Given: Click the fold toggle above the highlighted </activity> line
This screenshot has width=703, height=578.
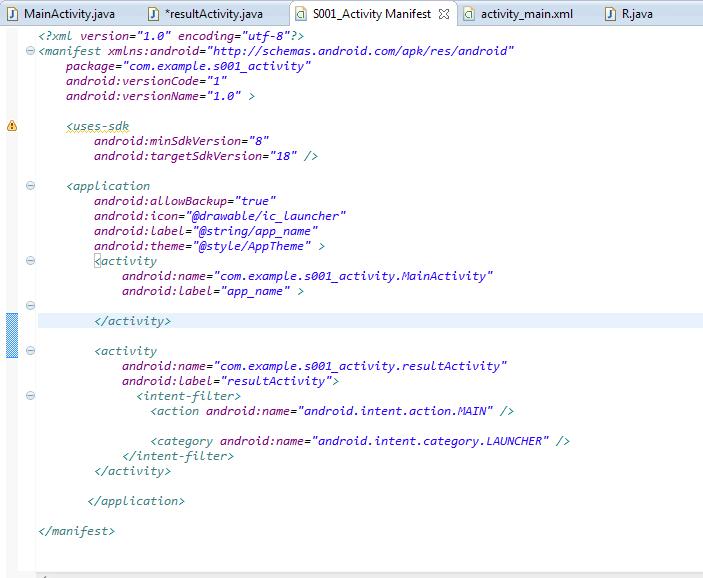Looking at the screenshot, I should click(x=30, y=306).
